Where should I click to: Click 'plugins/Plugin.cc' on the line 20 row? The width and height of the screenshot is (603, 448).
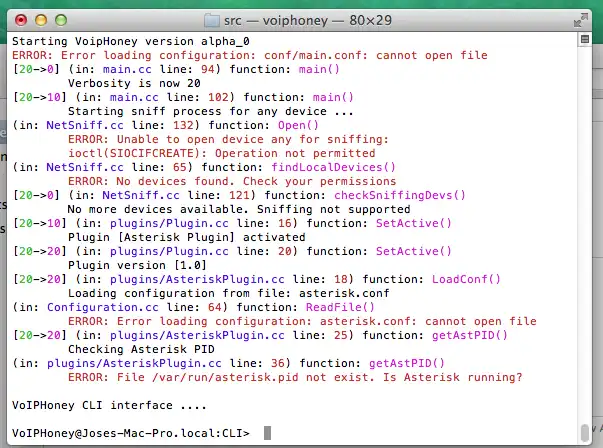[169, 251]
